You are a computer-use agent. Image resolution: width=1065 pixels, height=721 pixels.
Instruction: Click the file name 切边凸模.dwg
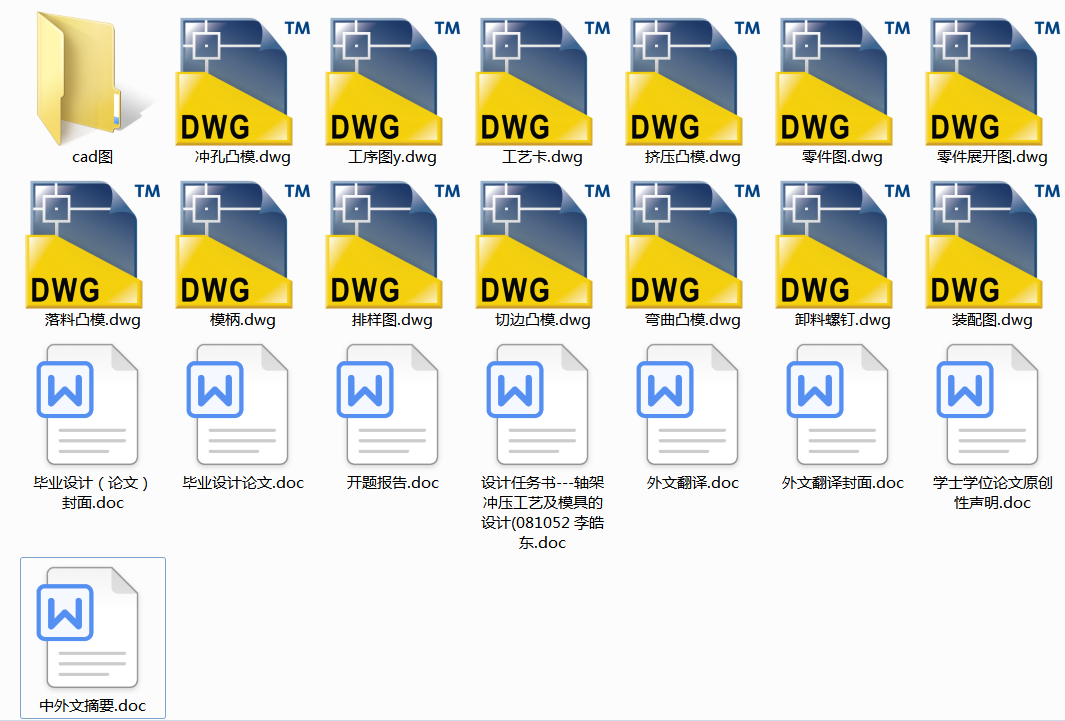543,320
